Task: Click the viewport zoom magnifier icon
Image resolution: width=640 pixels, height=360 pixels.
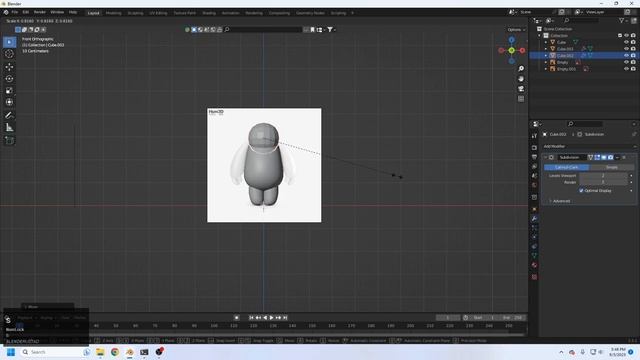Action: click(x=521, y=69)
